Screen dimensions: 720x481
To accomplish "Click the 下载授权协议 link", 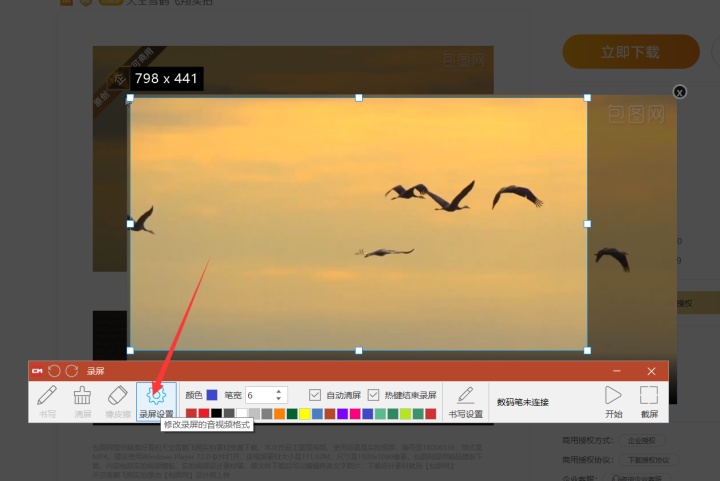I will click(x=648, y=460).
